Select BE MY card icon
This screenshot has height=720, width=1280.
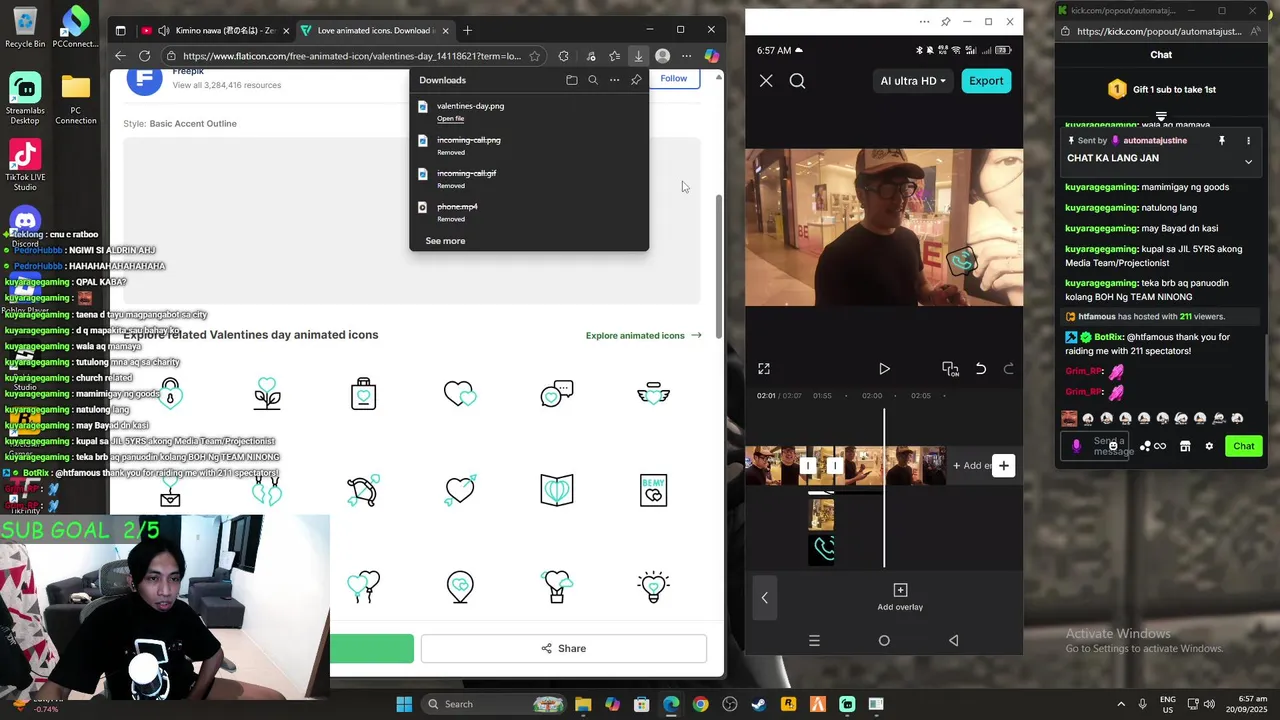(653, 490)
